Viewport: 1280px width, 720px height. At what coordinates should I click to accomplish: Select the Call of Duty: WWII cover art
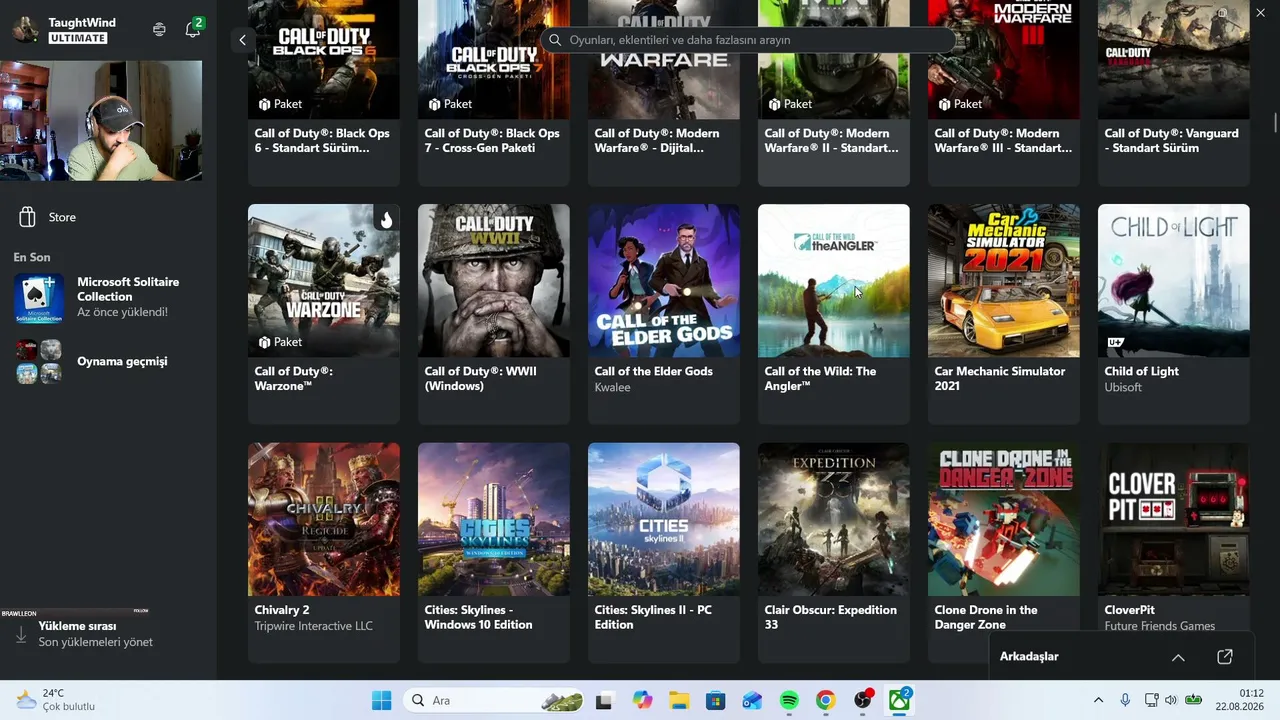point(494,281)
